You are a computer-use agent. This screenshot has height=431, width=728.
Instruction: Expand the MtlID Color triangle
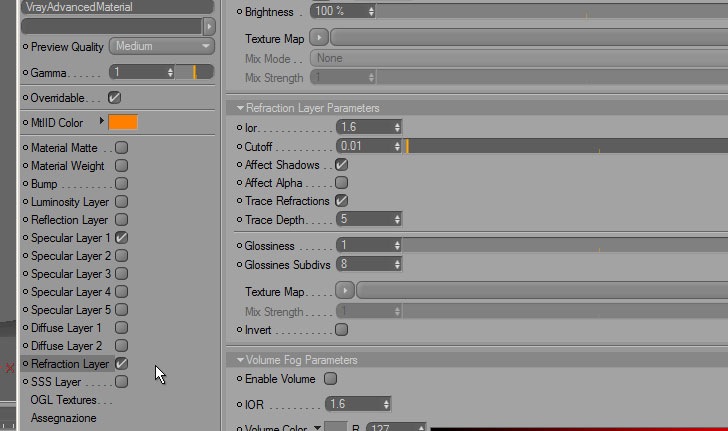click(101, 121)
